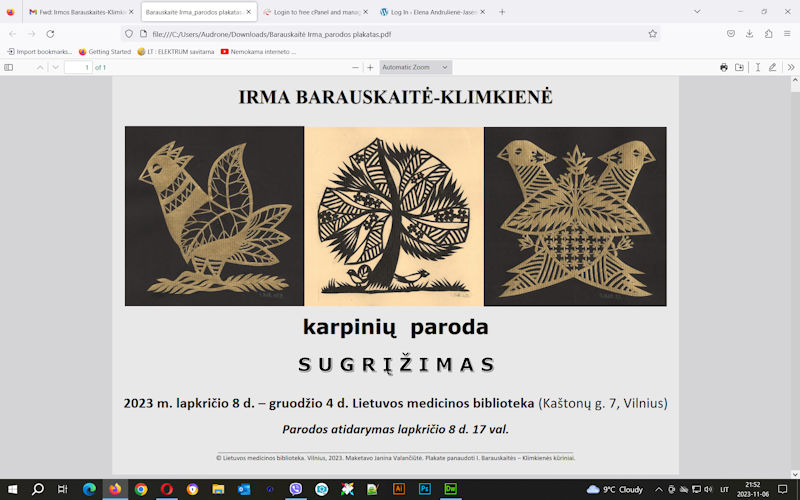
Task: Close the Log In - Elena Andruliene tab
Action: (x=483, y=12)
